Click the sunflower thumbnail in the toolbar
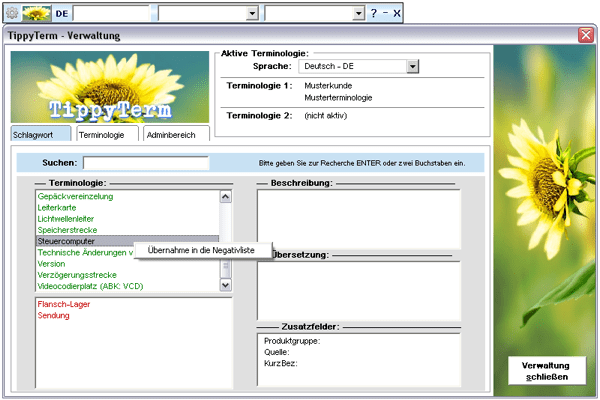 [x=36, y=14]
